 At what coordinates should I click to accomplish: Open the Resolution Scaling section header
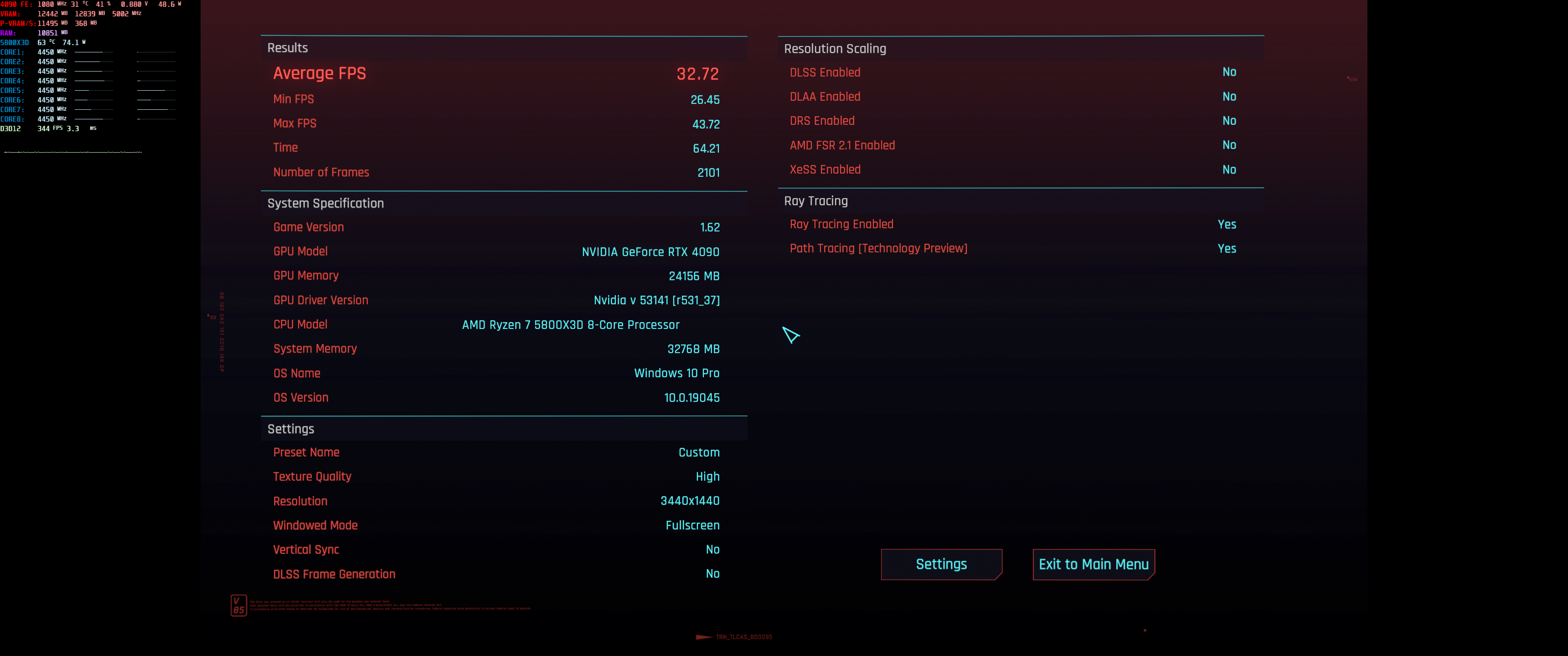(834, 49)
